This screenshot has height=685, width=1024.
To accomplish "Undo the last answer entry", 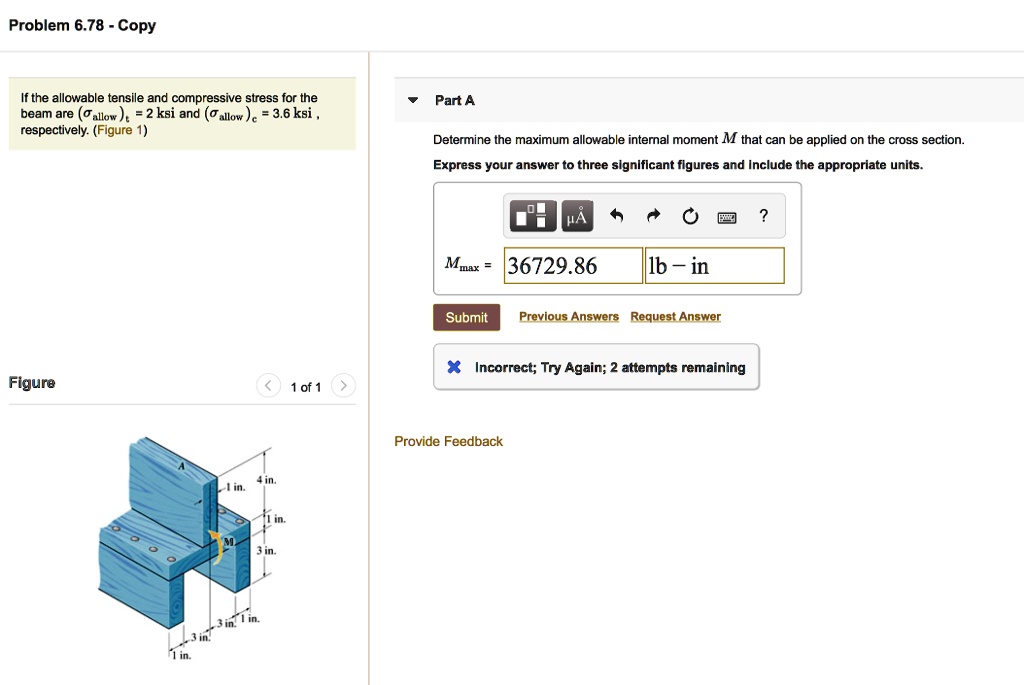I will pyautogui.click(x=618, y=215).
